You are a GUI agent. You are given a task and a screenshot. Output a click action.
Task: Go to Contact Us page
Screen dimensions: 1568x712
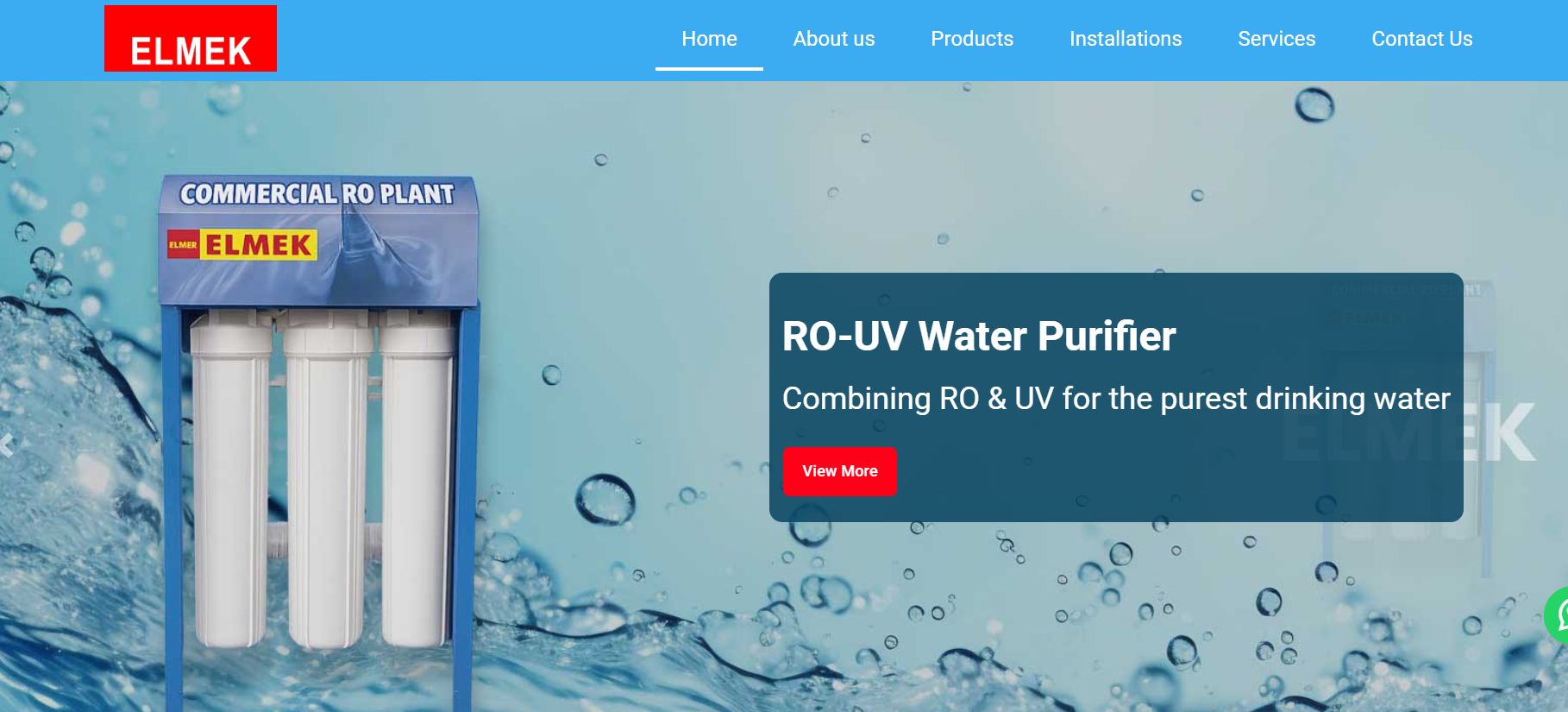click(x=1422, y=39)
